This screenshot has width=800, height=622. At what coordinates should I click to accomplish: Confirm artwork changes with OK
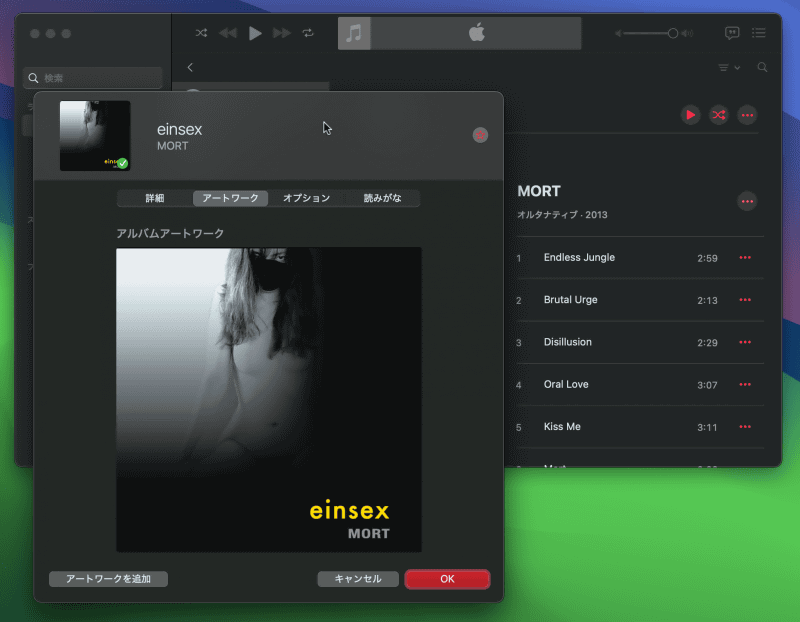click(x=447, y=578)
